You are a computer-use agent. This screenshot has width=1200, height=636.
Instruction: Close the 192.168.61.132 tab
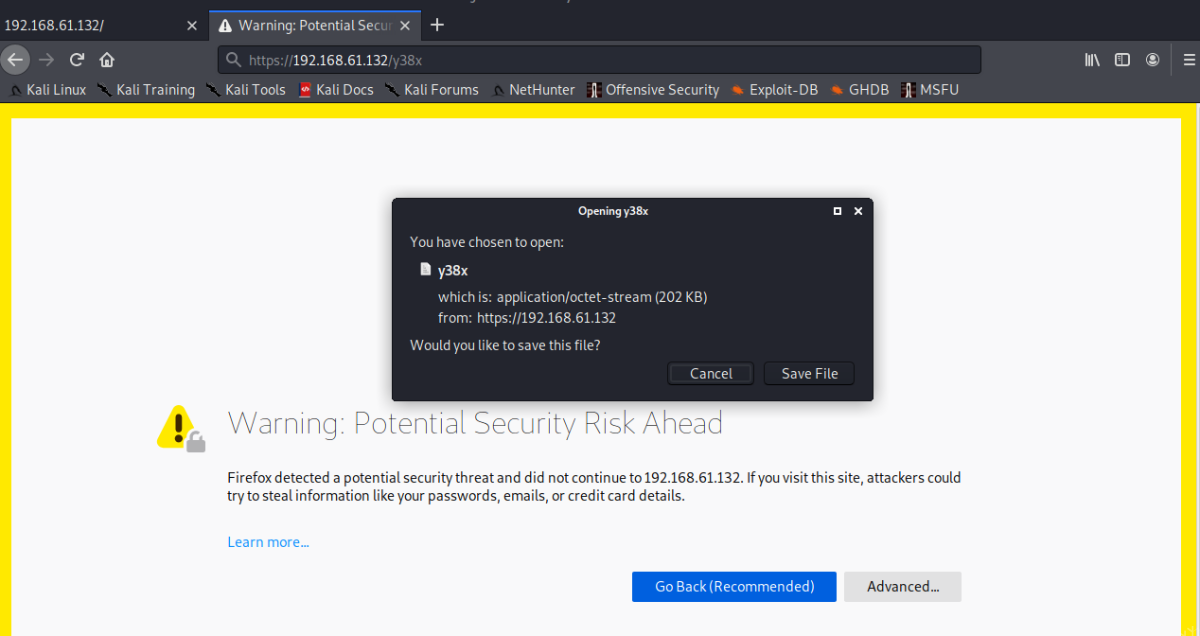[193, 25]
